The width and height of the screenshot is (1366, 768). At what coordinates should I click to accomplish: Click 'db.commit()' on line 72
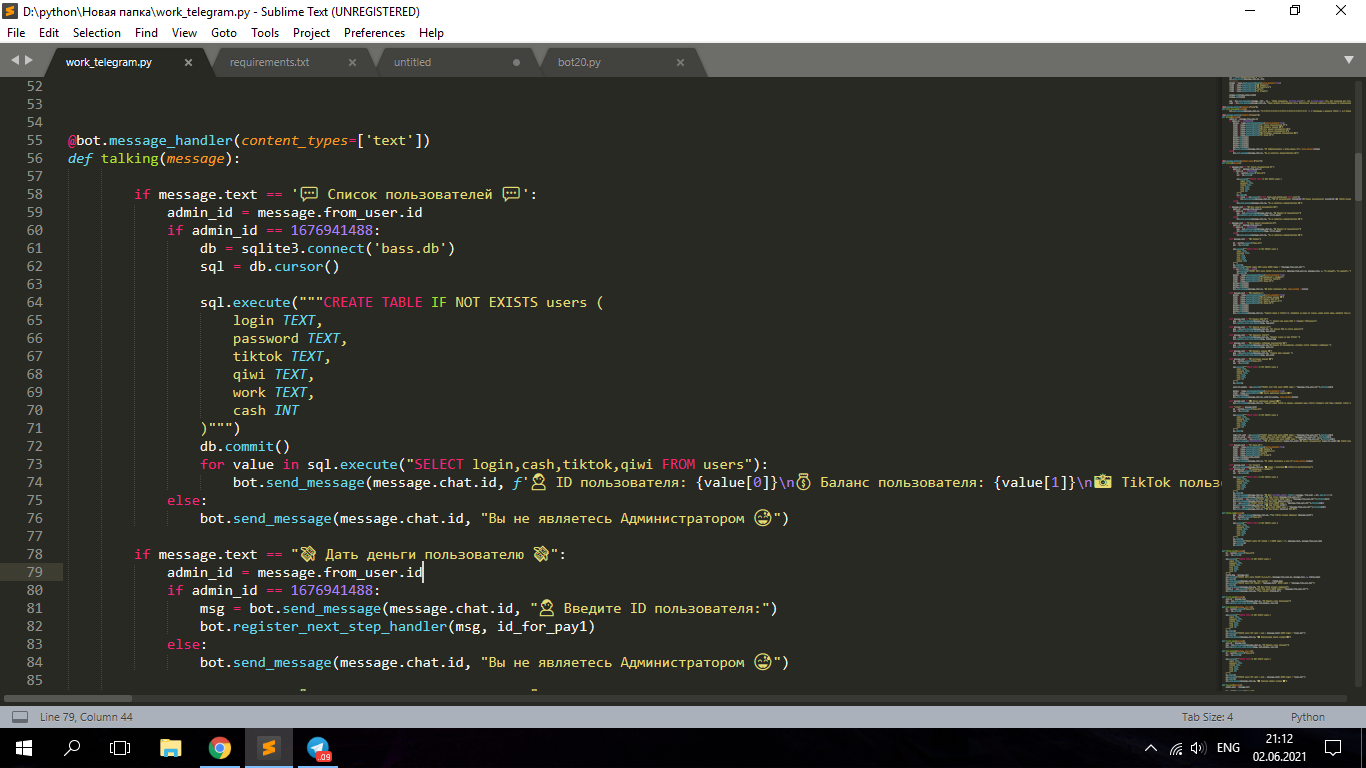point(245,446)
